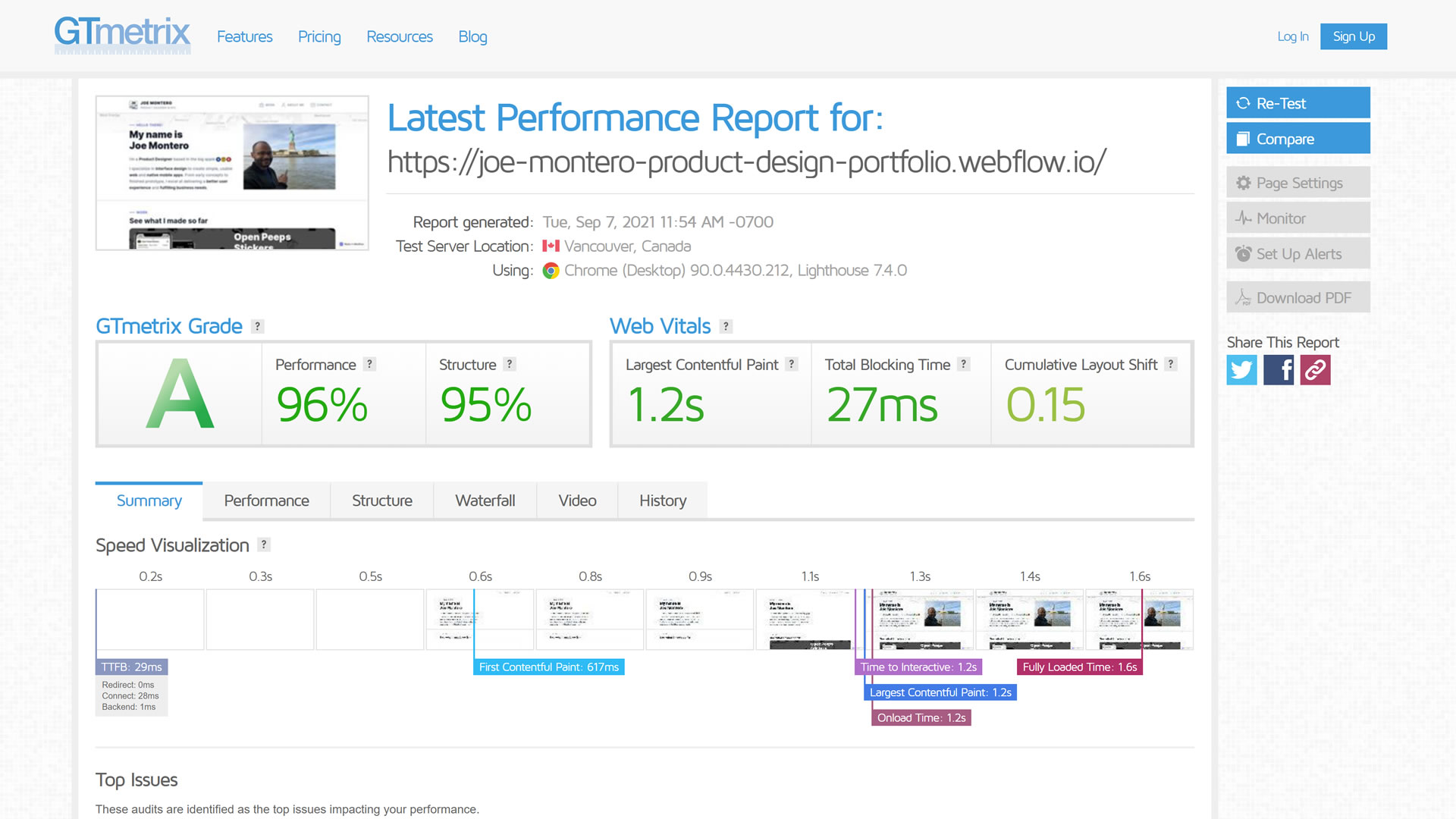
Task: Click the tested URL heading
Action: coord(747,162)
